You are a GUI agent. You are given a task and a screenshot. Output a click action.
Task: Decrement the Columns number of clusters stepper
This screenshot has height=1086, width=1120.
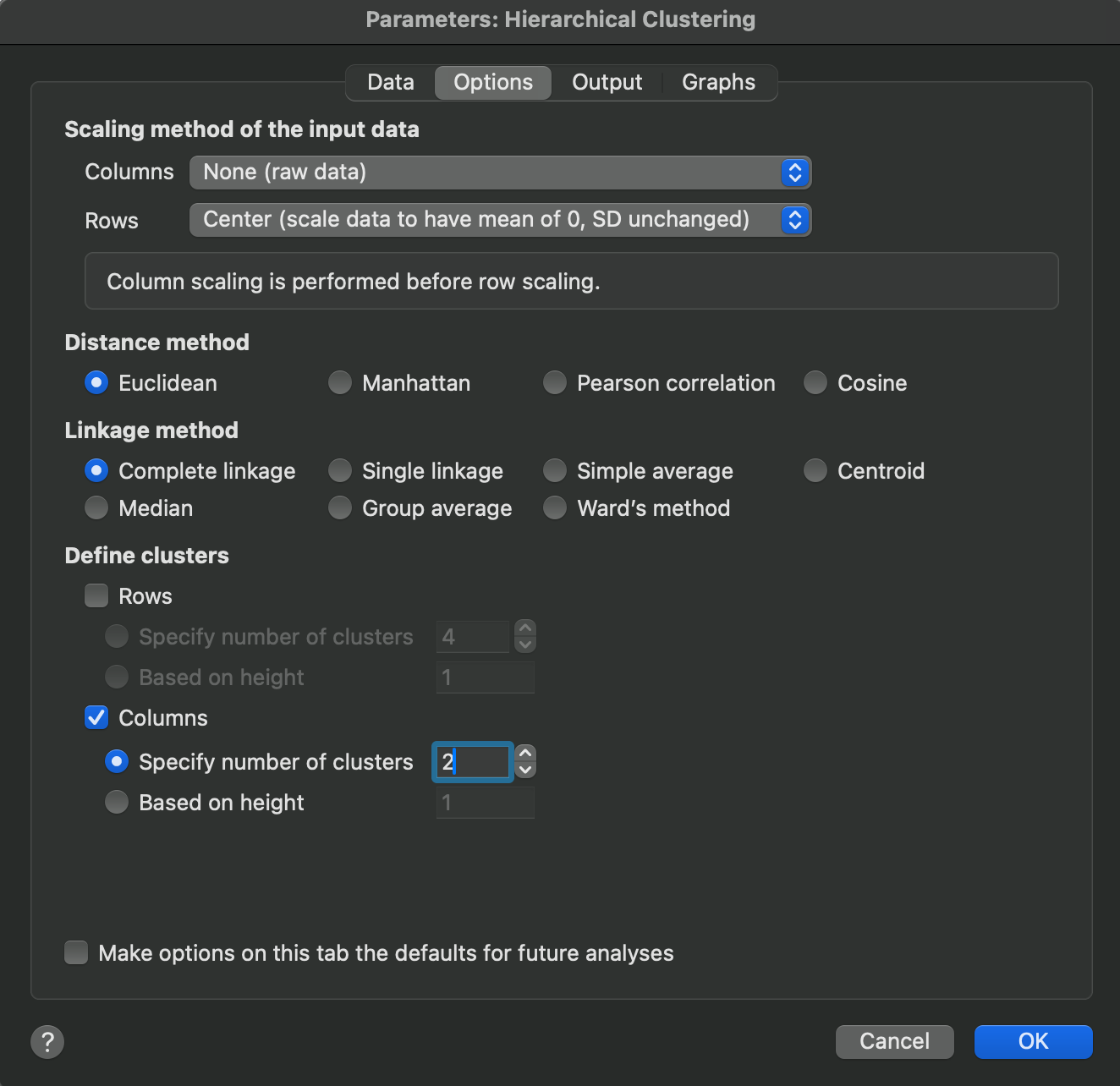click(525, 771)
